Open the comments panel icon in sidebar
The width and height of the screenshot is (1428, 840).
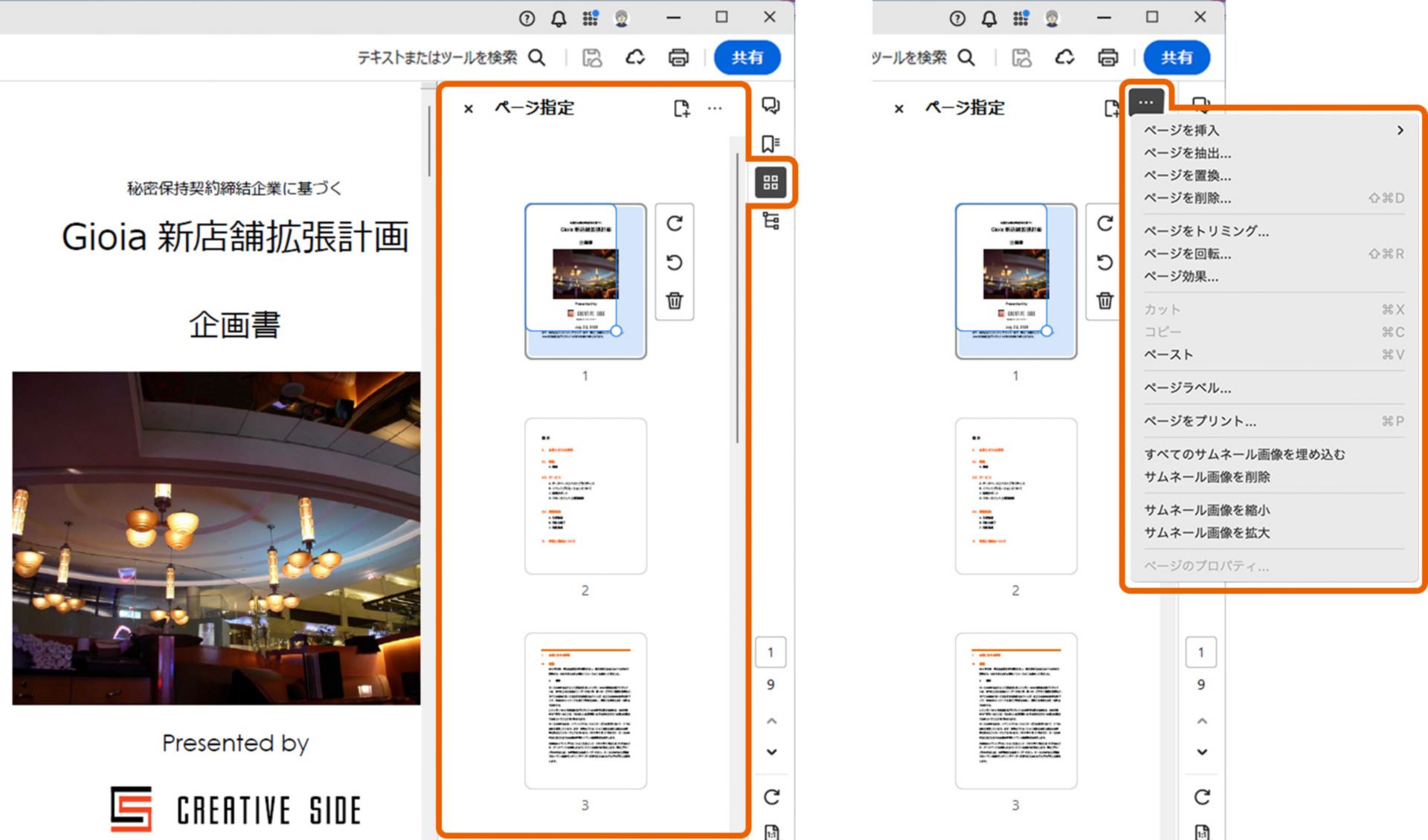tap(771, 106)
